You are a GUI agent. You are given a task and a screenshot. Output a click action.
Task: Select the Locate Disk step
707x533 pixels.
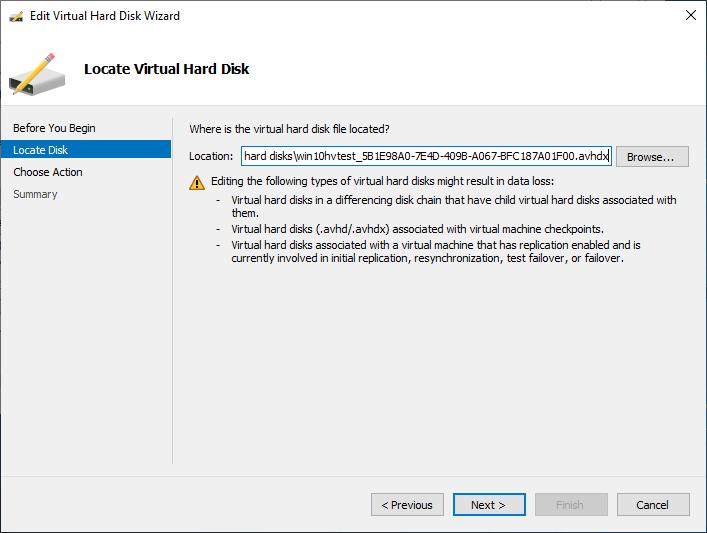(86, 150)
